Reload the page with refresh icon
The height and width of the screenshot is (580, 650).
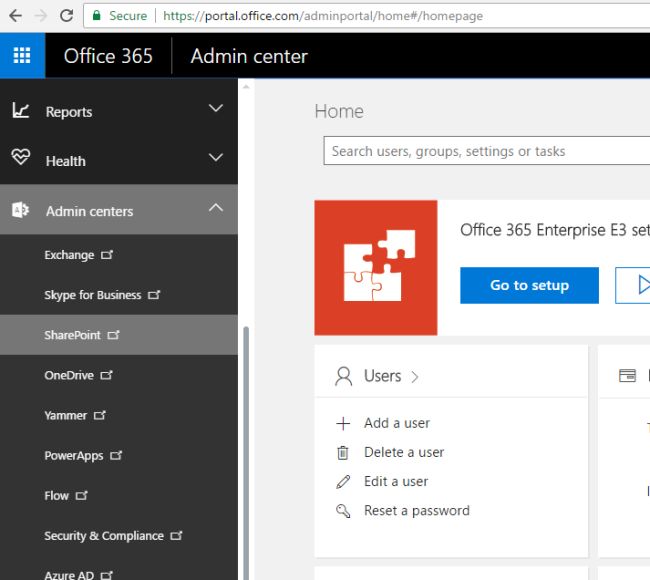66,16
